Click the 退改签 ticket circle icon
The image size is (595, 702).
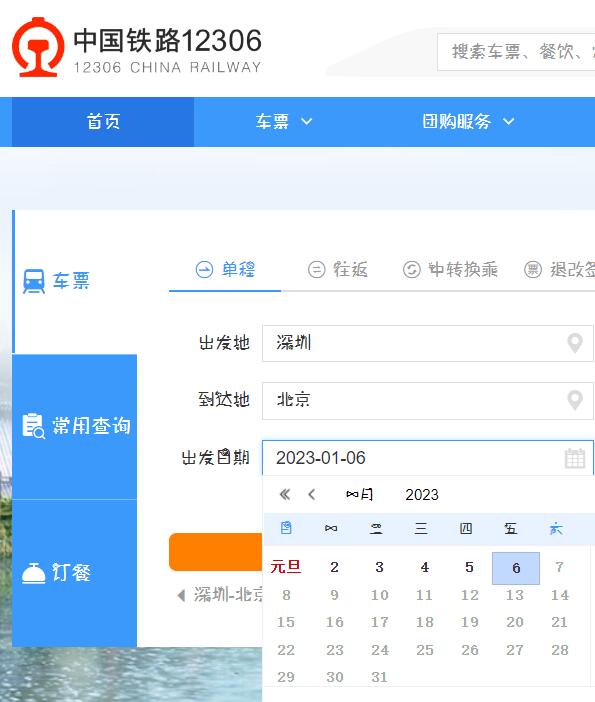(533, 270)
